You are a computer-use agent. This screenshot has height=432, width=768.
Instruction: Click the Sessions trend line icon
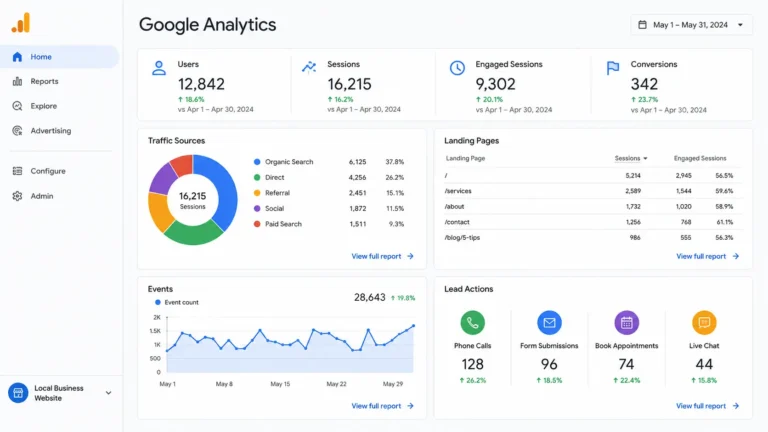pos(309,67)
